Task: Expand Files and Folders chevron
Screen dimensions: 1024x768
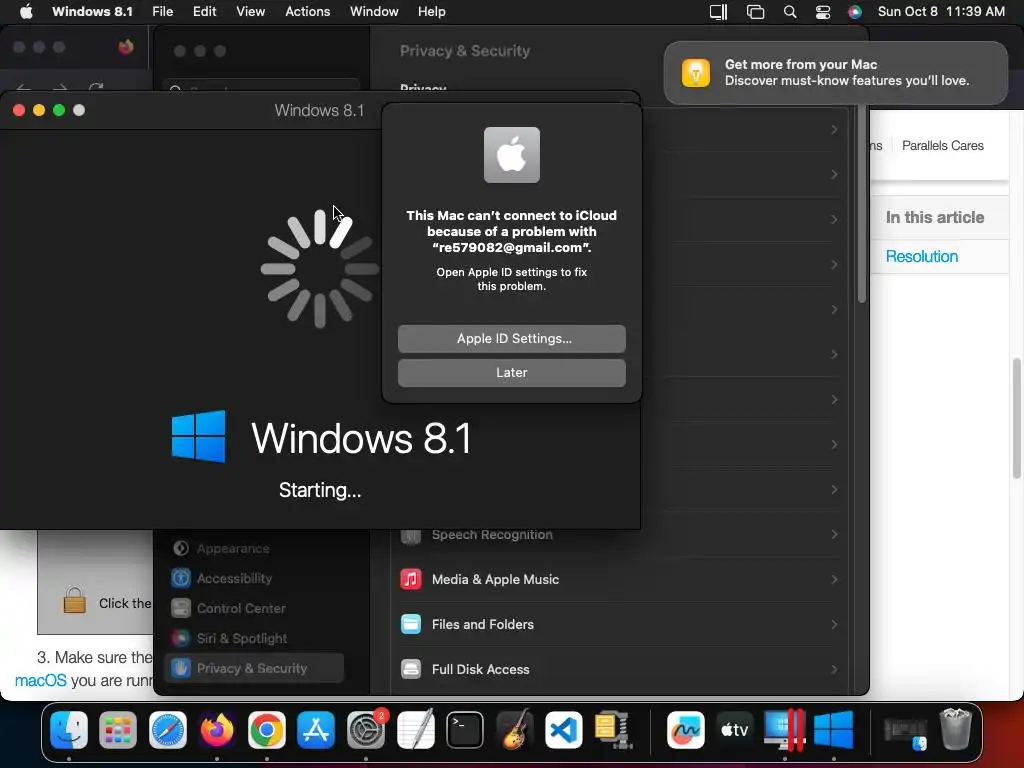Action: point(834,624)
